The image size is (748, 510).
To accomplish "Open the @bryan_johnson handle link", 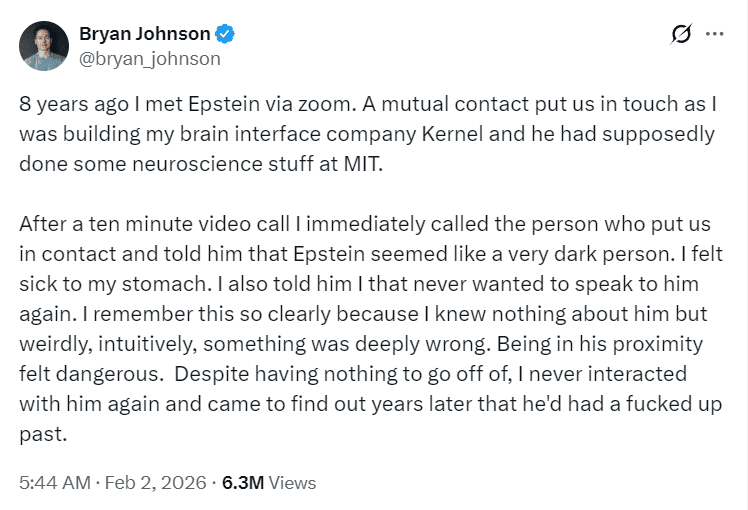I will click(149, 58).
